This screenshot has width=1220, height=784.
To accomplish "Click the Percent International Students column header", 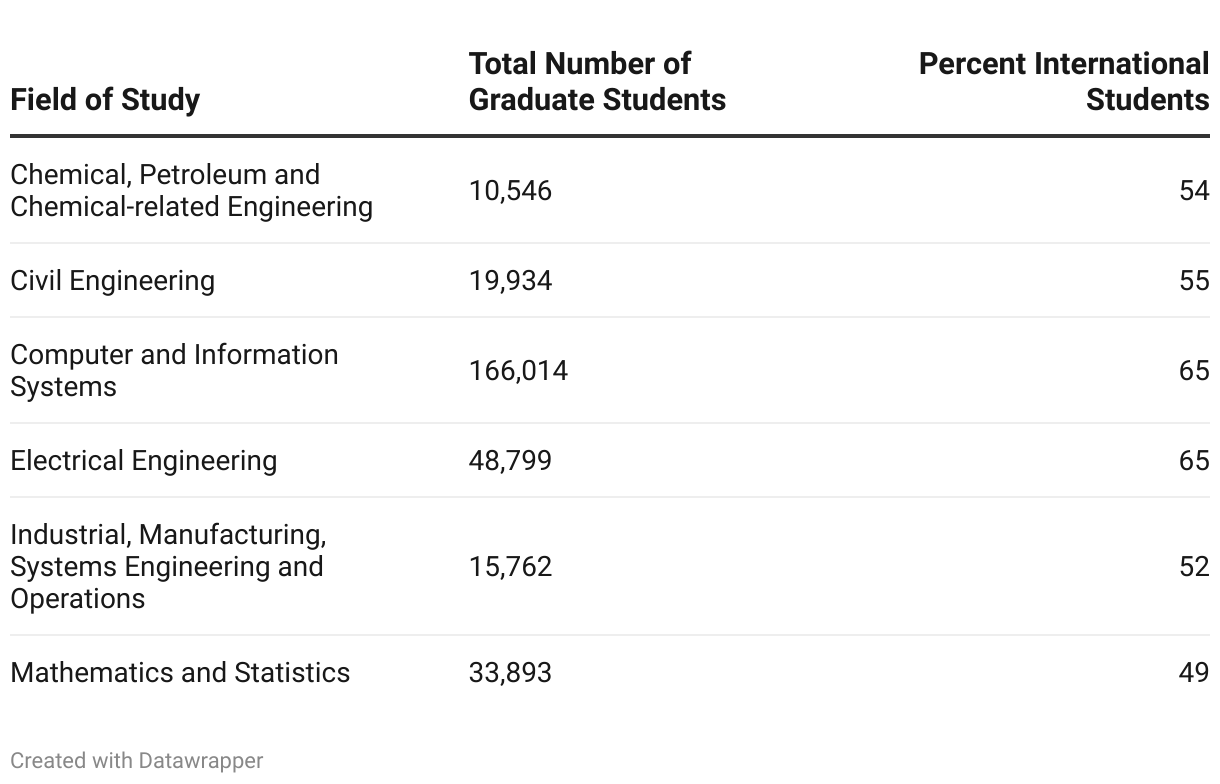I will [x=1064, y=82].
